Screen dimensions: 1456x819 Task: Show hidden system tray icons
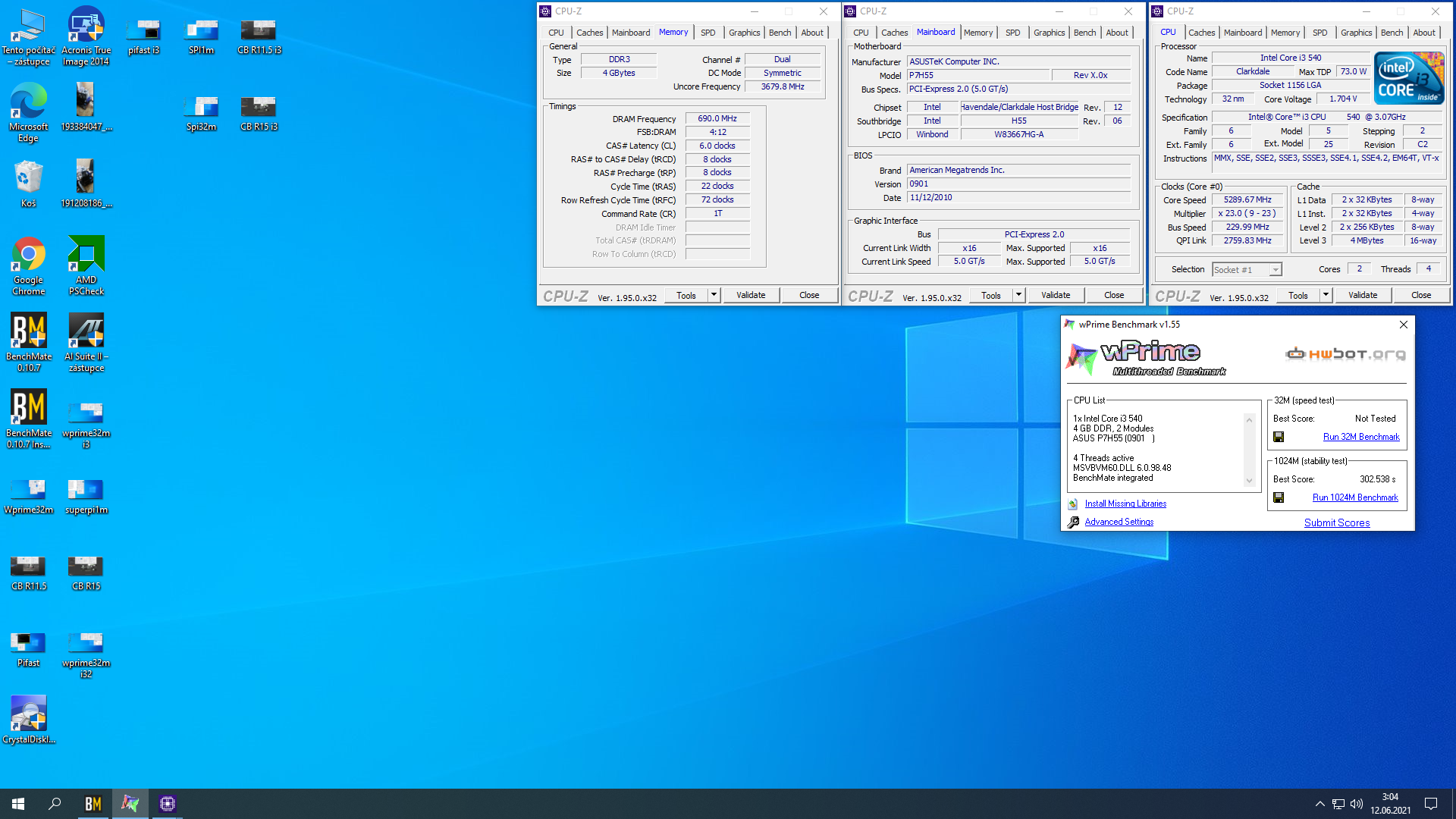(x=1320, y=804)
